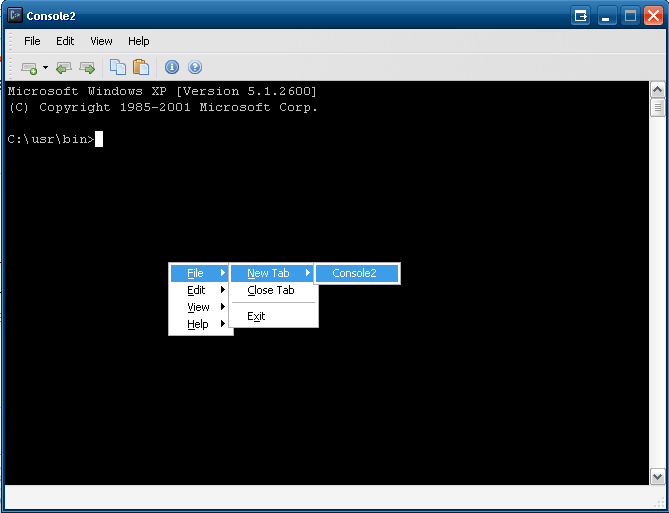This screenshot has width=669, height=513.
Task: Expand Help submenu in the context menu
Action: click(200, 324)
